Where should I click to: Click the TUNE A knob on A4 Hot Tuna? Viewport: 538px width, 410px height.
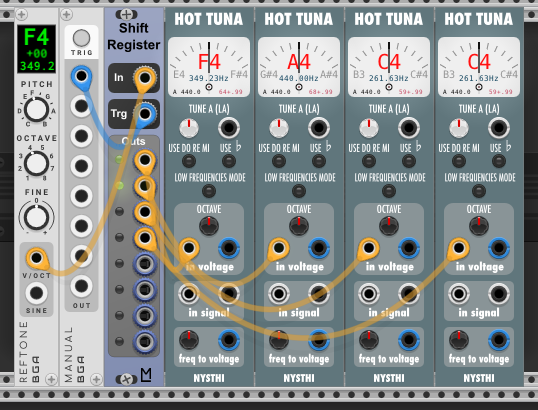279,128
